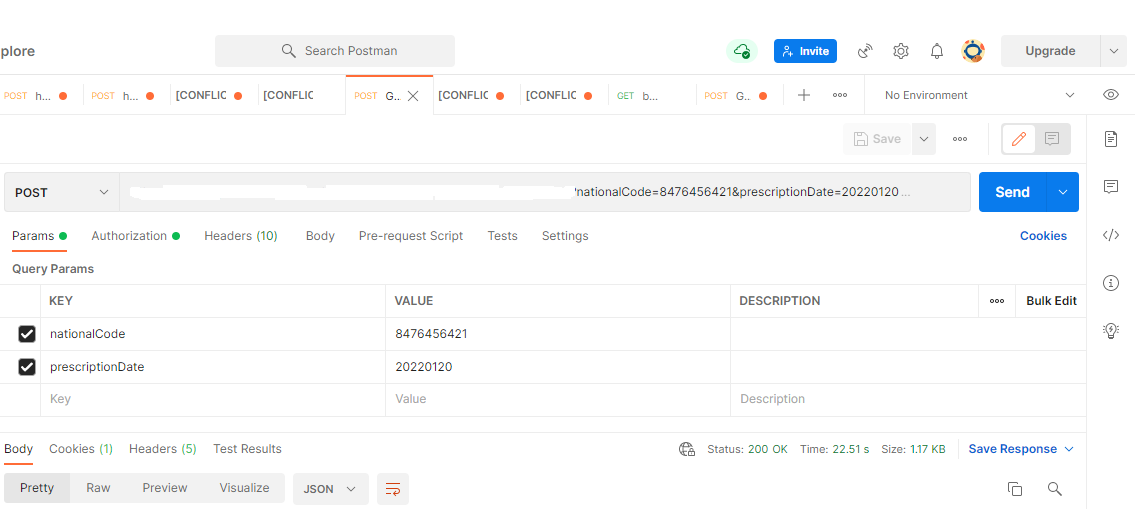The image size is (1135, 509).
Task: Switch to the Authorization tab
Action: (135, 235)
